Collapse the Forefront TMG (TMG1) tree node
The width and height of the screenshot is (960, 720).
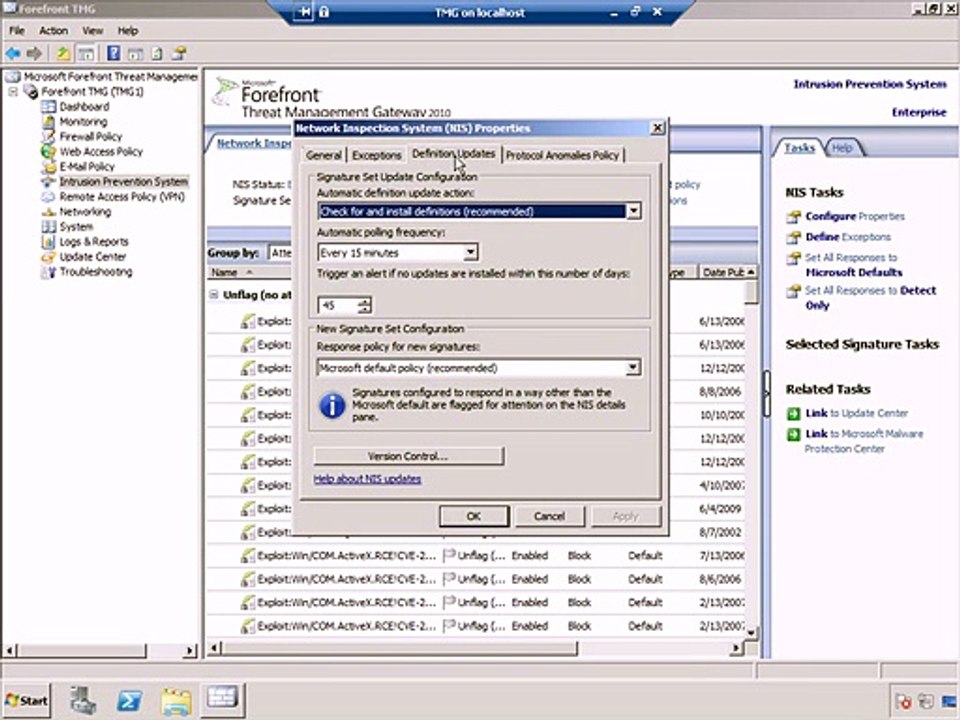coord(13,92)
